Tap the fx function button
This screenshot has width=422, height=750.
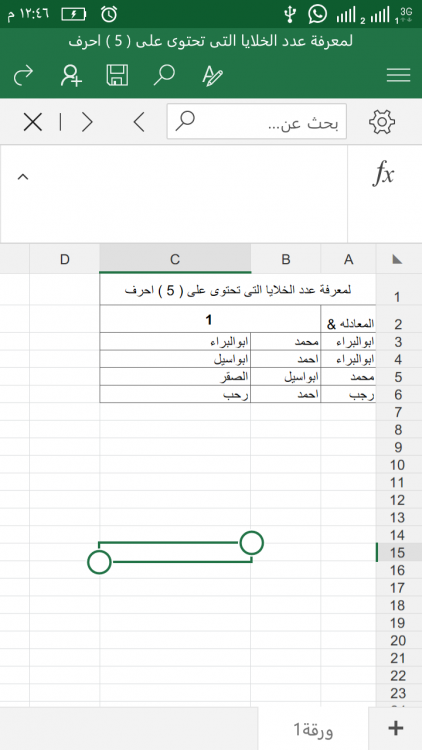coord(383,173)
